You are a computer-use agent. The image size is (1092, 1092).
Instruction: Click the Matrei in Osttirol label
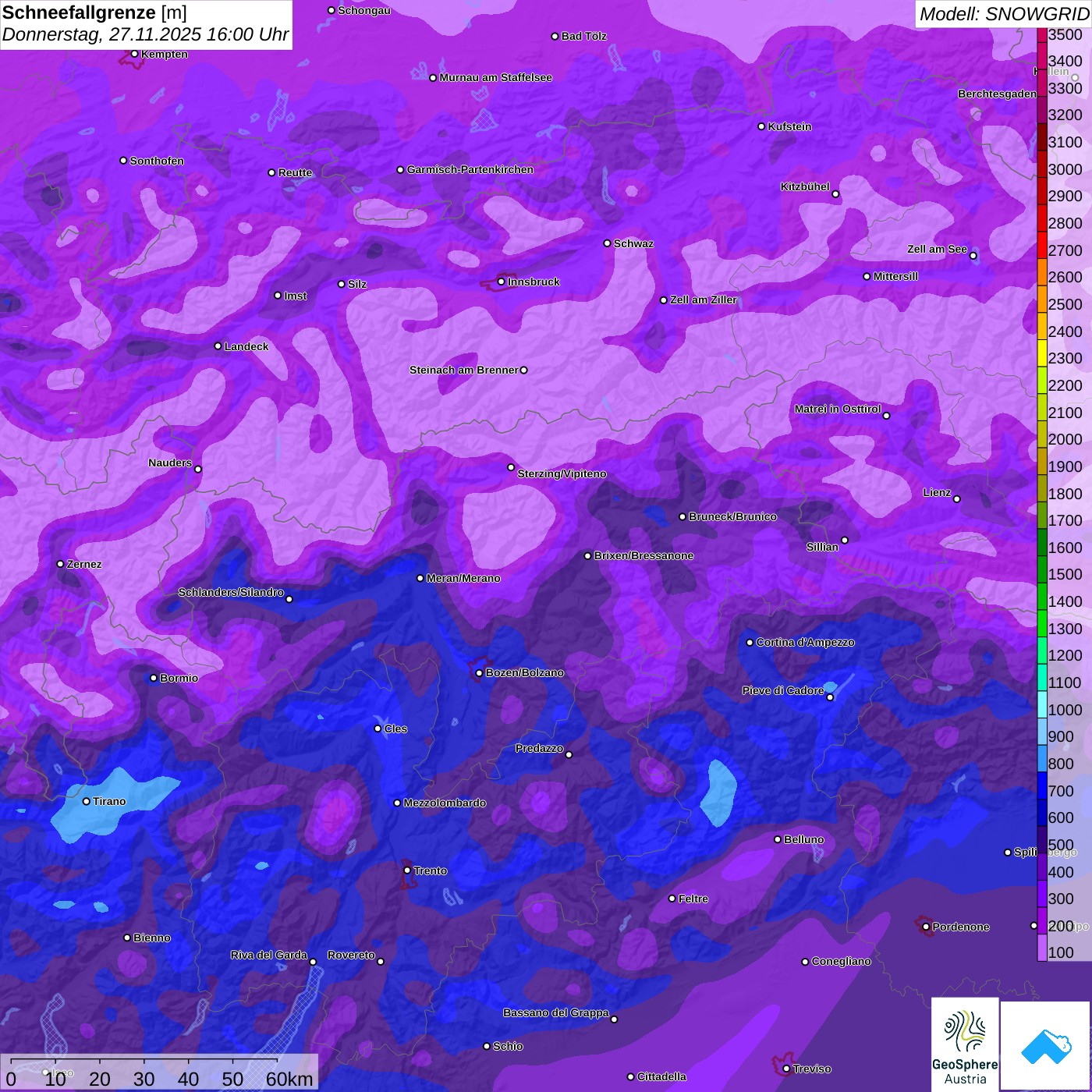[x=838, y=409]
